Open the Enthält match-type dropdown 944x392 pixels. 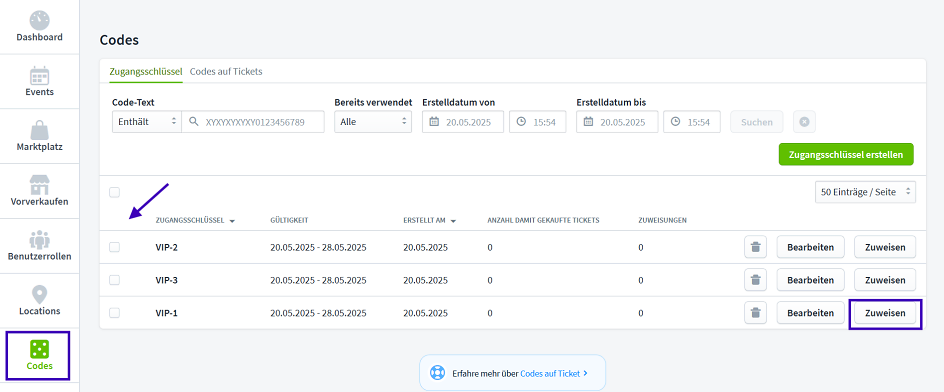point(147,122)
